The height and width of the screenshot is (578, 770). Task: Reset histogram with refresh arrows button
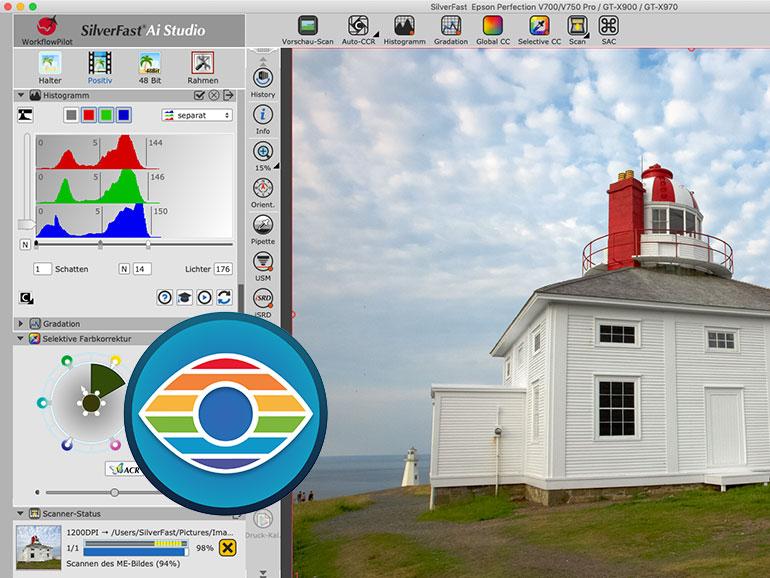pos(224,298)
